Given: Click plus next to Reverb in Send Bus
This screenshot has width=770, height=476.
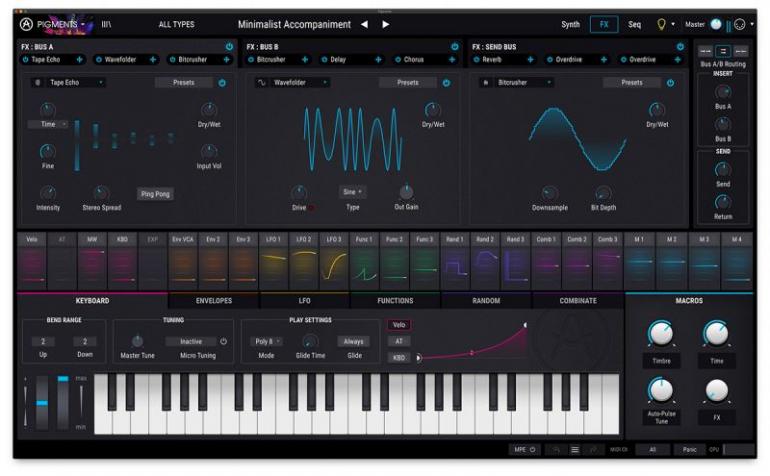Looking at the screenshot, I should [530, 59].
